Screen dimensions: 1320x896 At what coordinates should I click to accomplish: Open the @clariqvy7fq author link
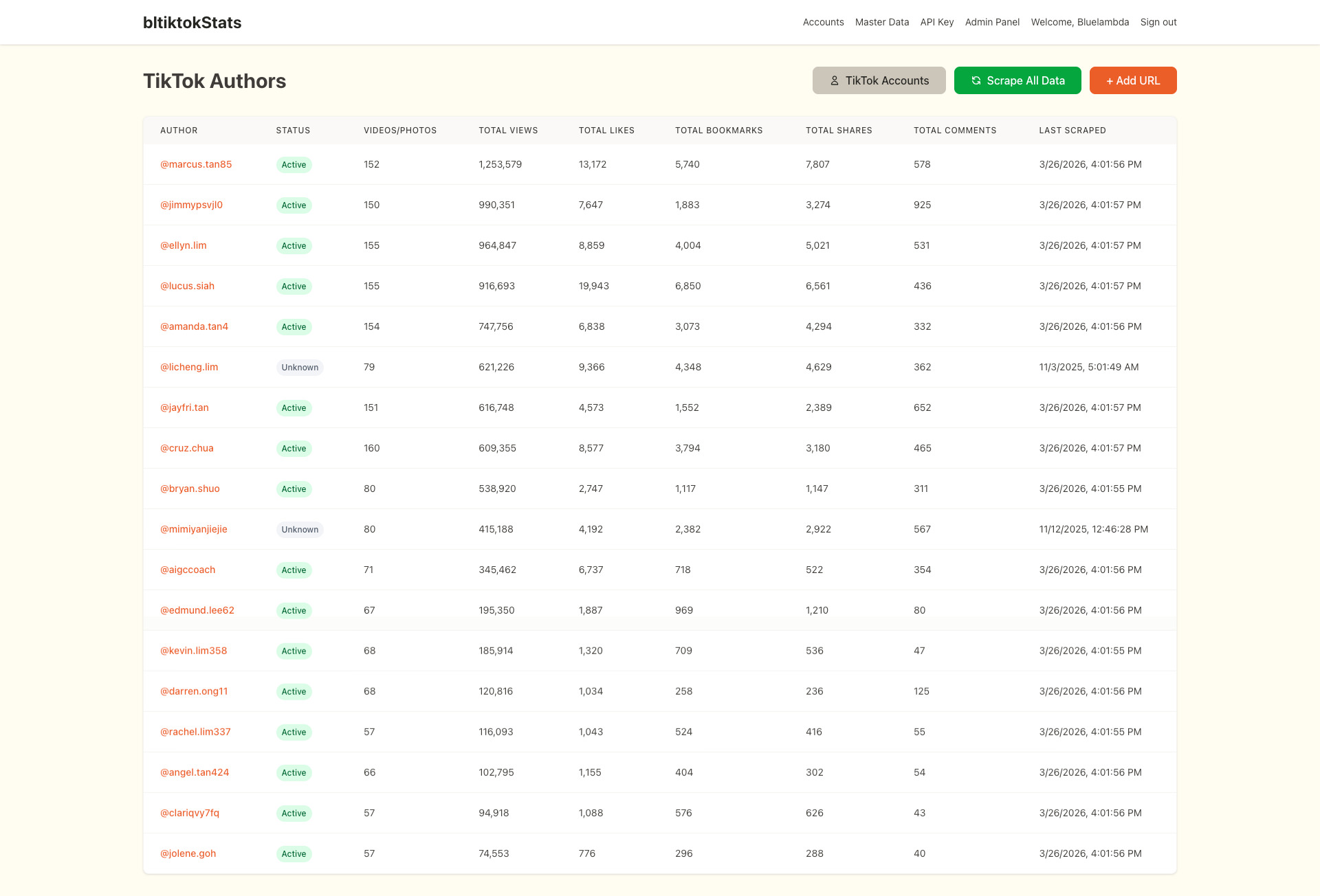(x=190, y=813)
